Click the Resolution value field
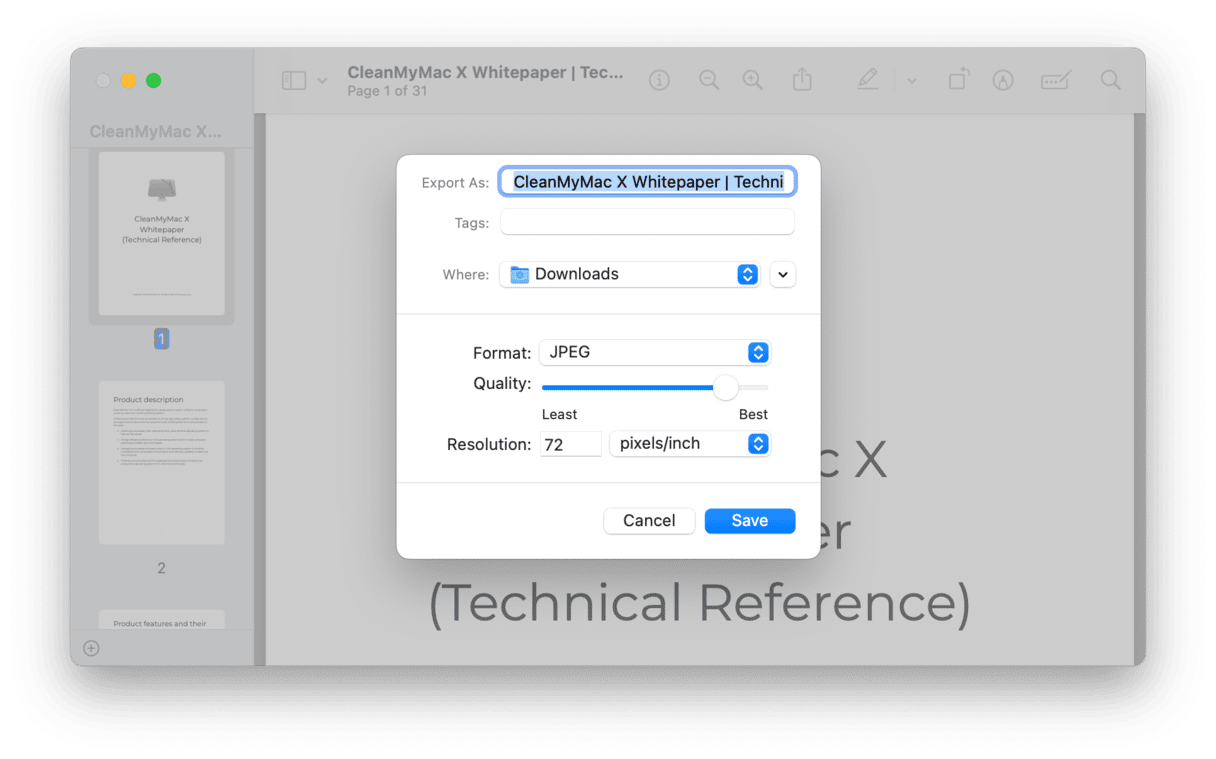 click(x=571, y=444)
